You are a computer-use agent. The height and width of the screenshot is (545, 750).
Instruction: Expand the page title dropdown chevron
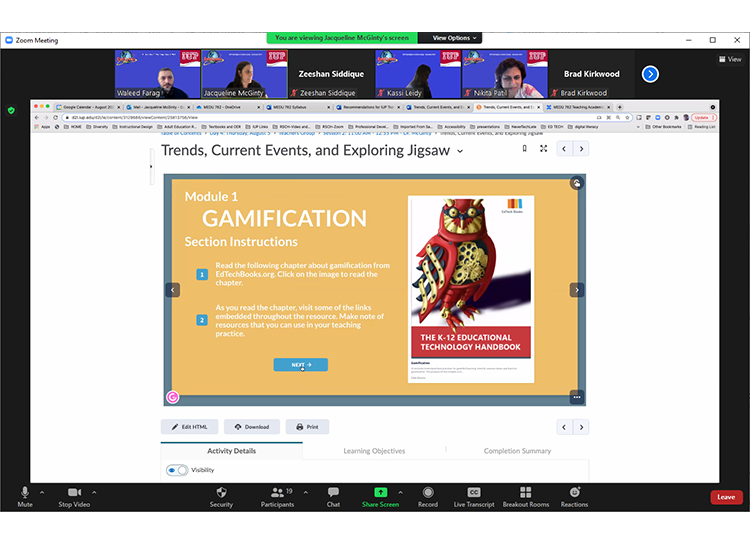[x=460, y=151]
